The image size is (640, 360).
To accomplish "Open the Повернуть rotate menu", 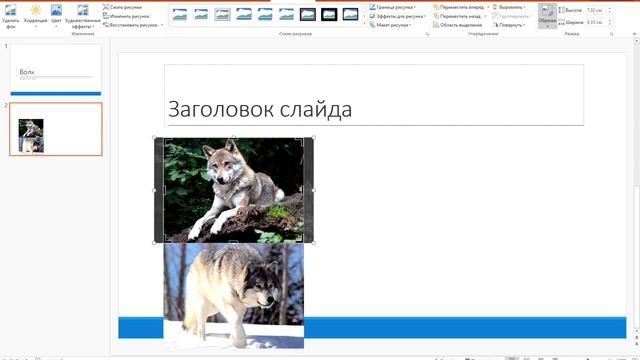I will point(509,25).
